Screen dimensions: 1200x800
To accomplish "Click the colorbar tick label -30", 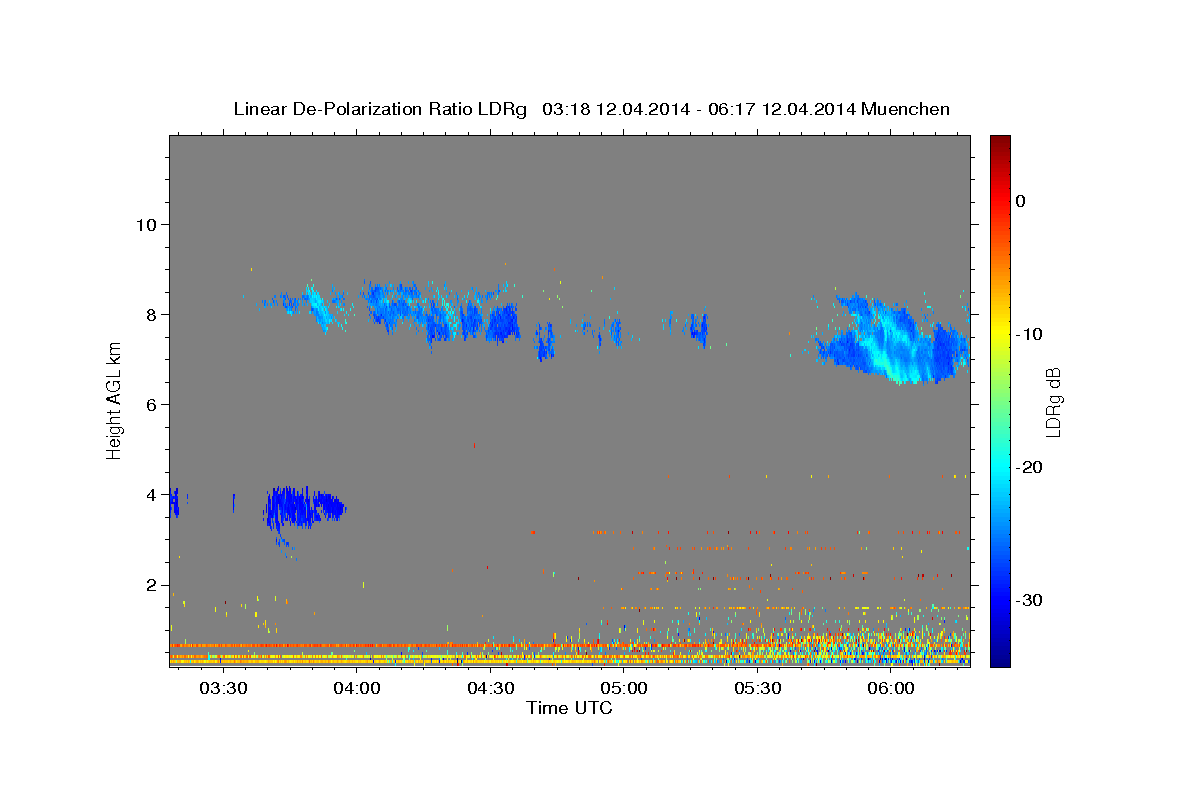I will click(1029, 600).
